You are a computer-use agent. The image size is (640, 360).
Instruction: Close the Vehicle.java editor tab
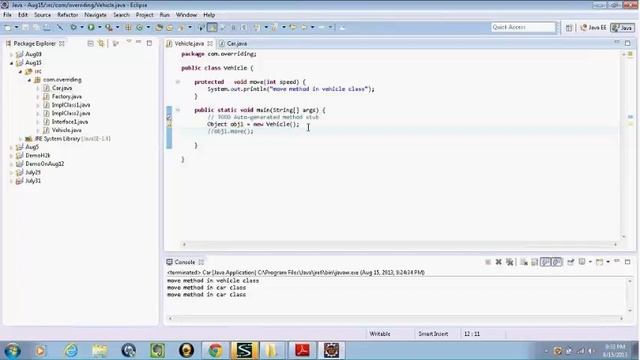click(x=210, y=43)
